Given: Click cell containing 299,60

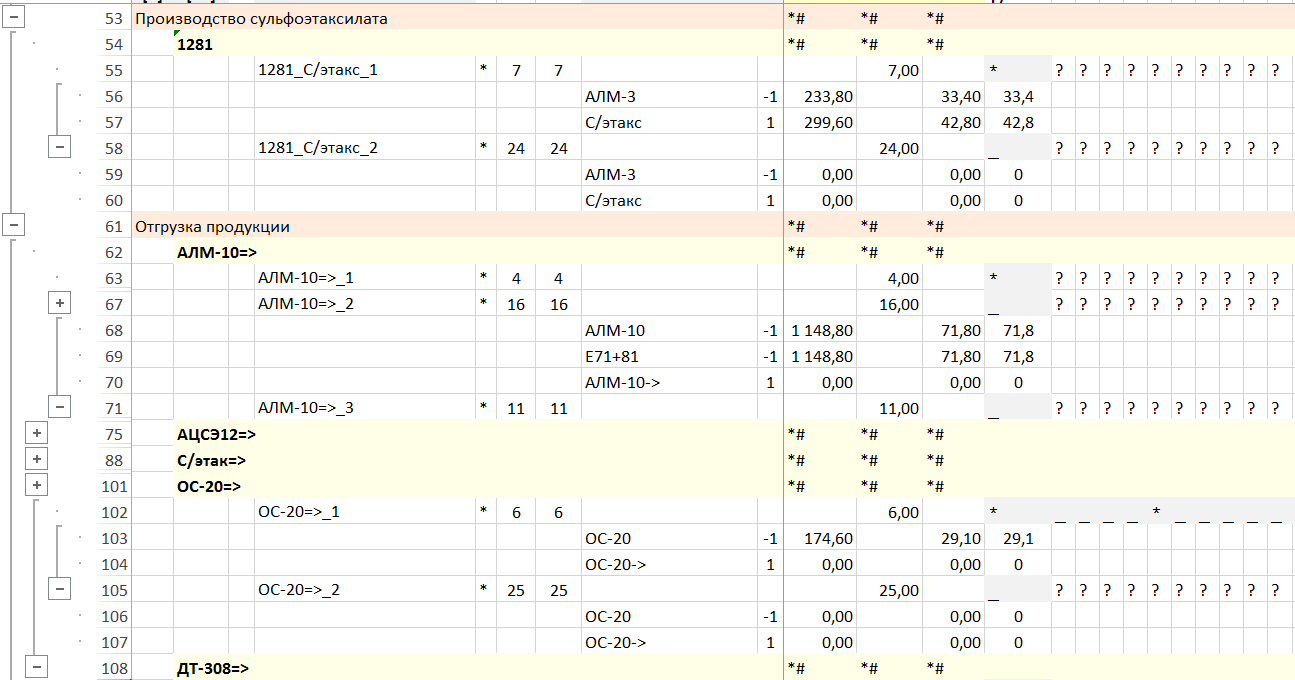Looking at the screenshot, I should tap(821, 123).
